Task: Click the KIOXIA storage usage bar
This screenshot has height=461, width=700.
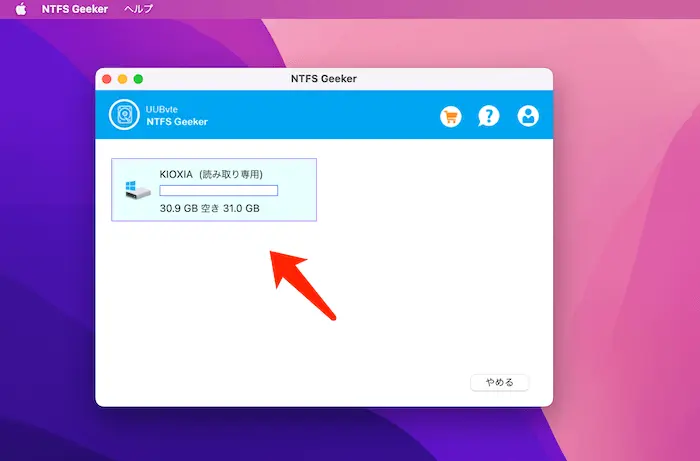Action: tap(219, 191)
